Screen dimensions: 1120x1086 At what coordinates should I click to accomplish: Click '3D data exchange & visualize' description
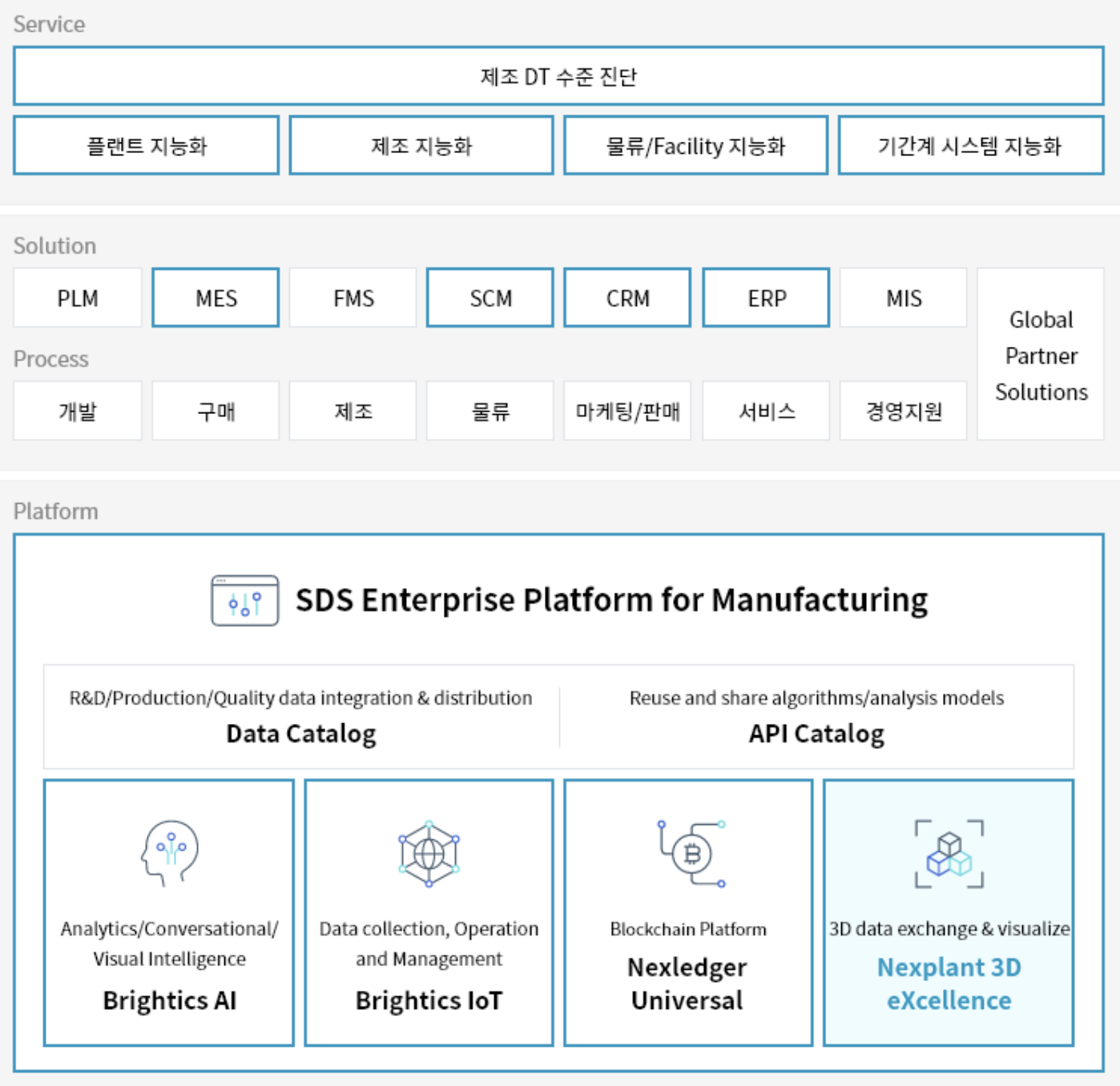pos(949,929)
